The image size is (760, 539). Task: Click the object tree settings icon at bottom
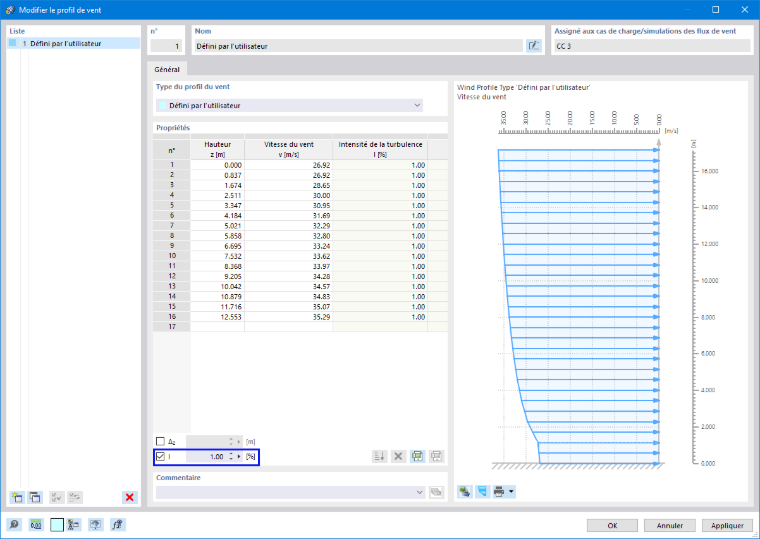74,524
